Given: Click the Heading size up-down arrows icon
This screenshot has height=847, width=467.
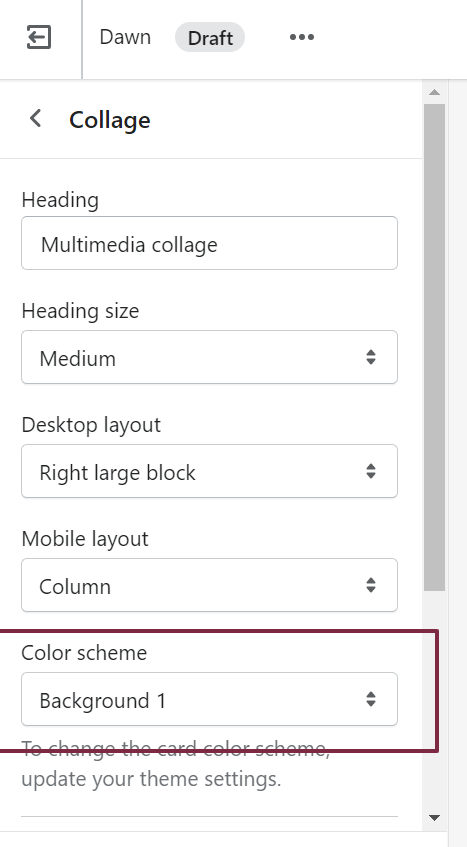Looking at the screenshot, I should coord(370,357).
